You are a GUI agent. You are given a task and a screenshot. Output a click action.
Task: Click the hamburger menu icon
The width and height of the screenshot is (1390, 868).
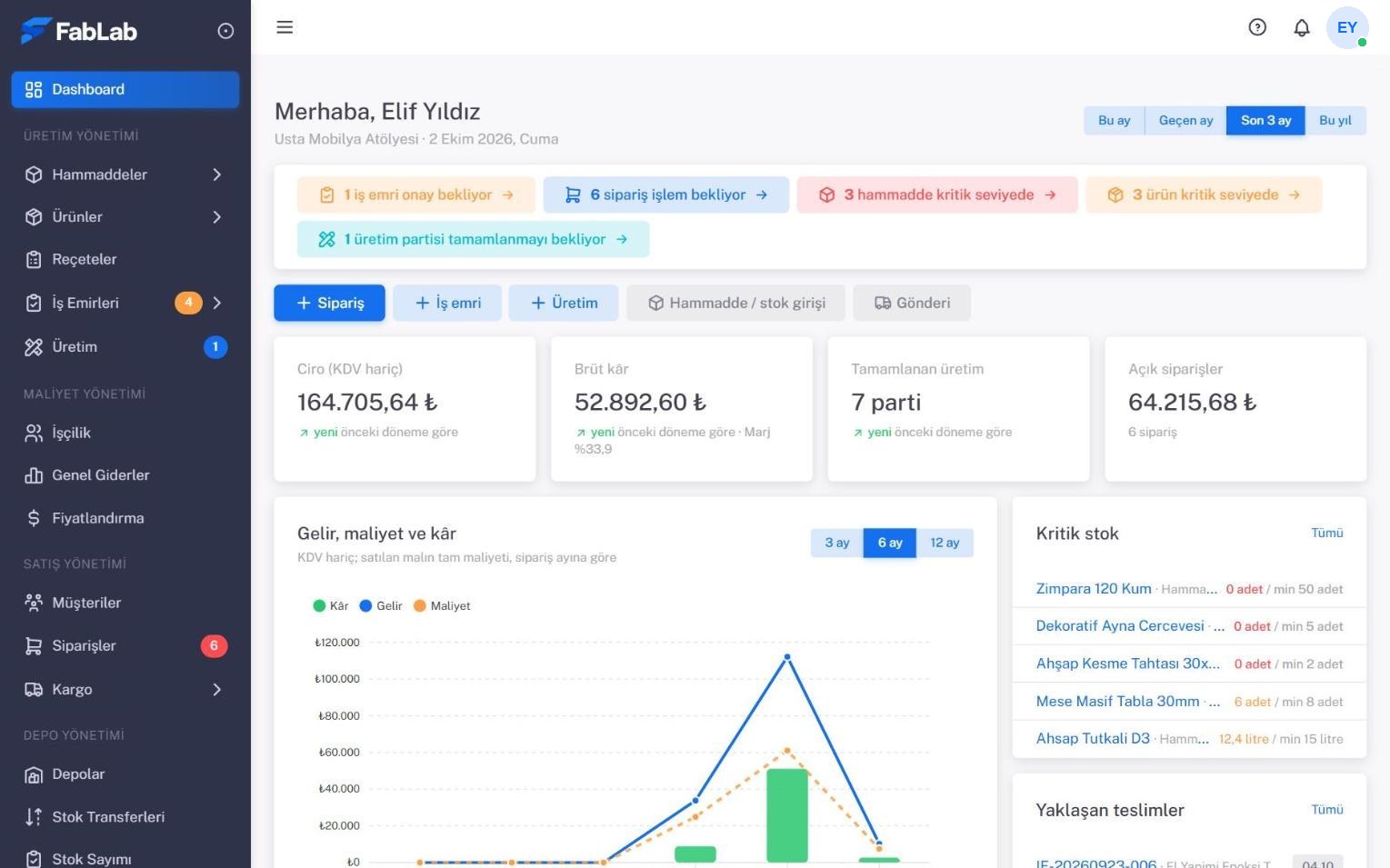click(x=285, y=27)
